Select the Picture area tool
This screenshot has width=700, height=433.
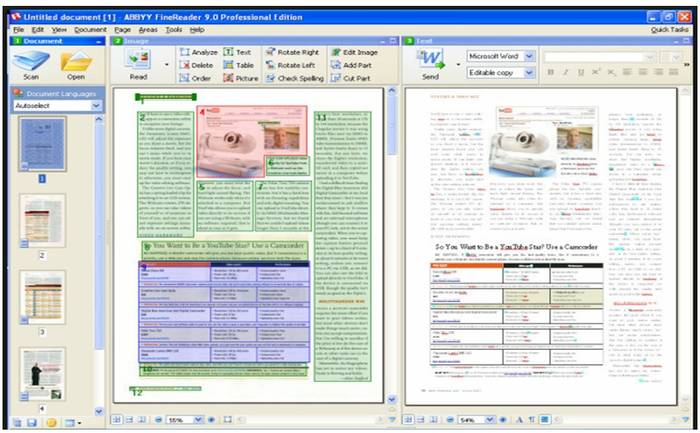pos(241,78)
